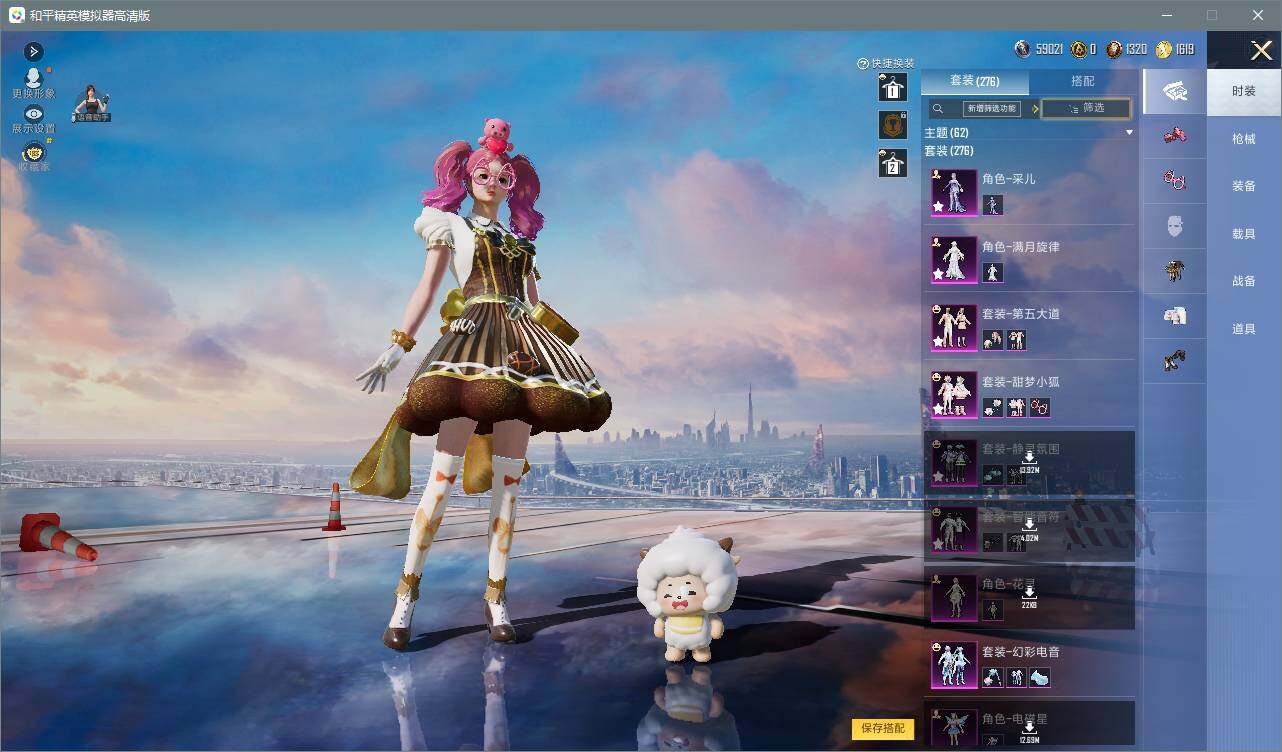
Task: Click the locked lion emblem outfit slot
Action: coord(892,125)
